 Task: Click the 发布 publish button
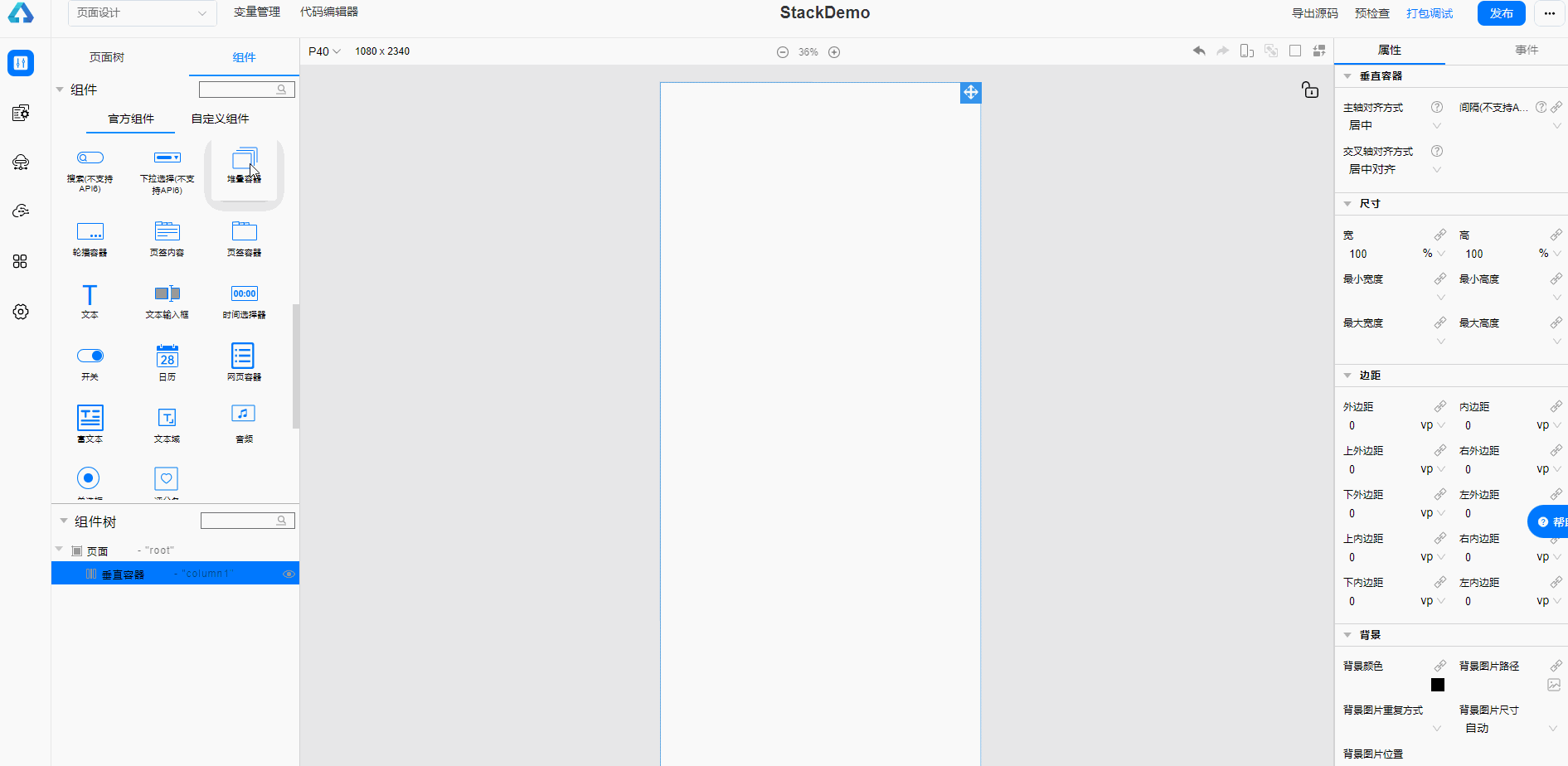click(1501, 13)
